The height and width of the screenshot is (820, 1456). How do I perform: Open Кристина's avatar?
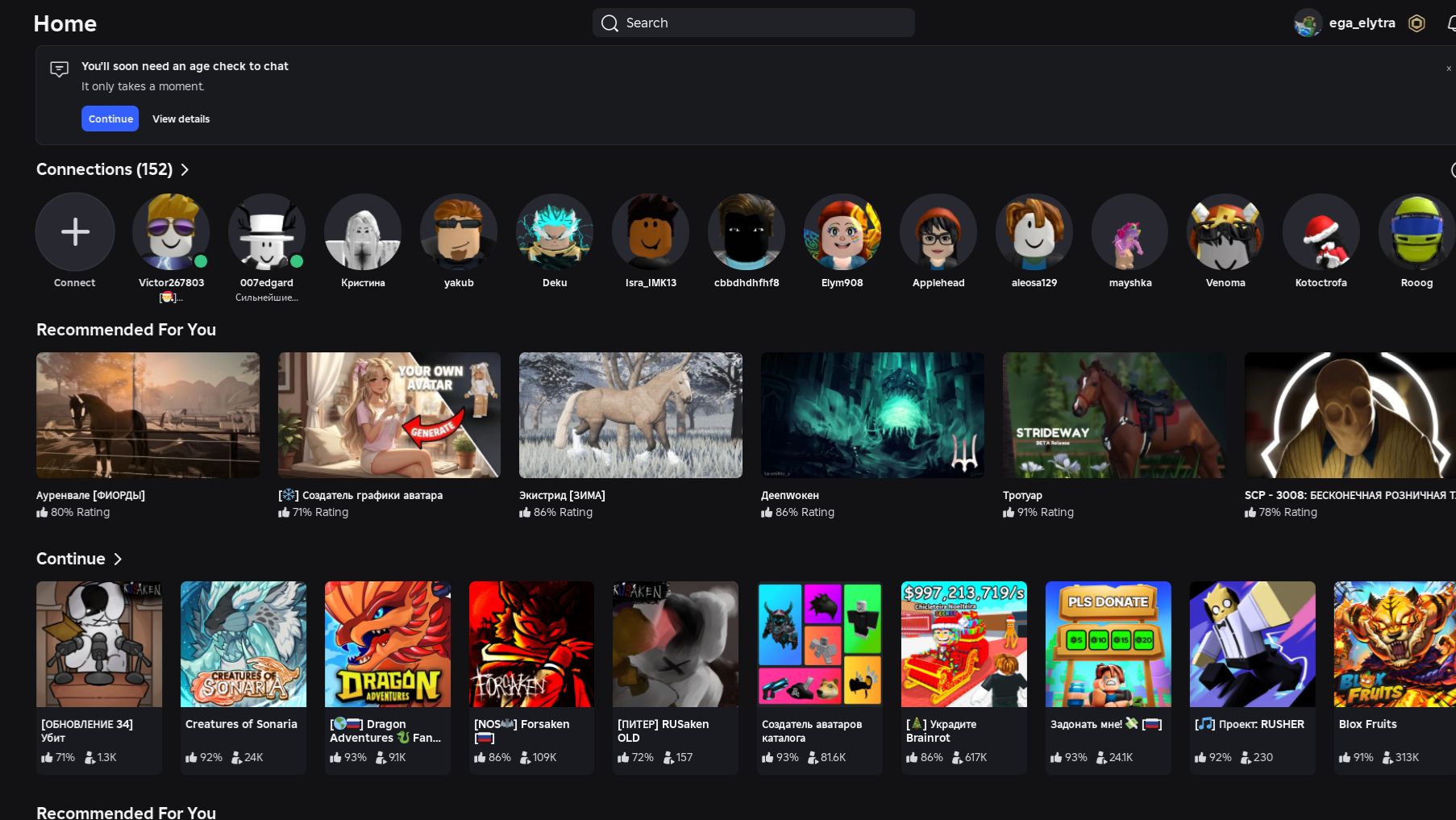[x=363, y=232]
